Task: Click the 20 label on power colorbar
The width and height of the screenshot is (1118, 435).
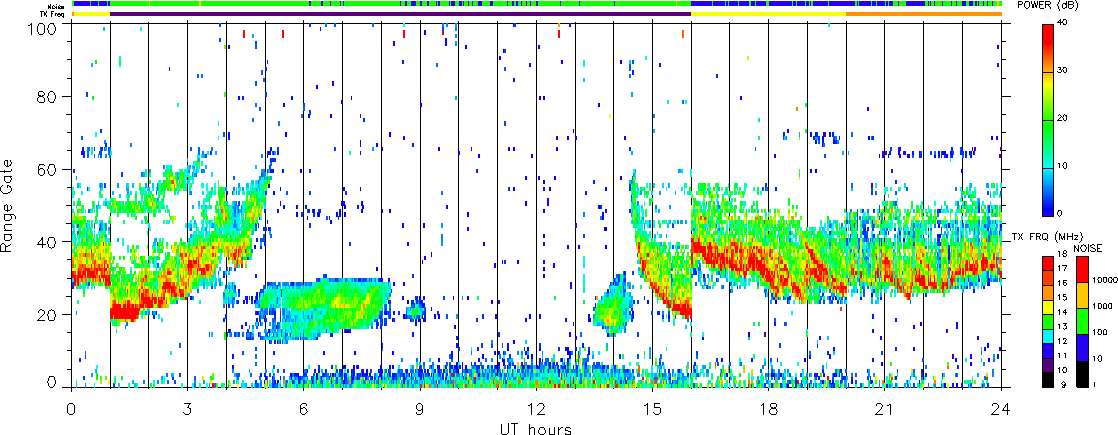Action: point(1062,118)
